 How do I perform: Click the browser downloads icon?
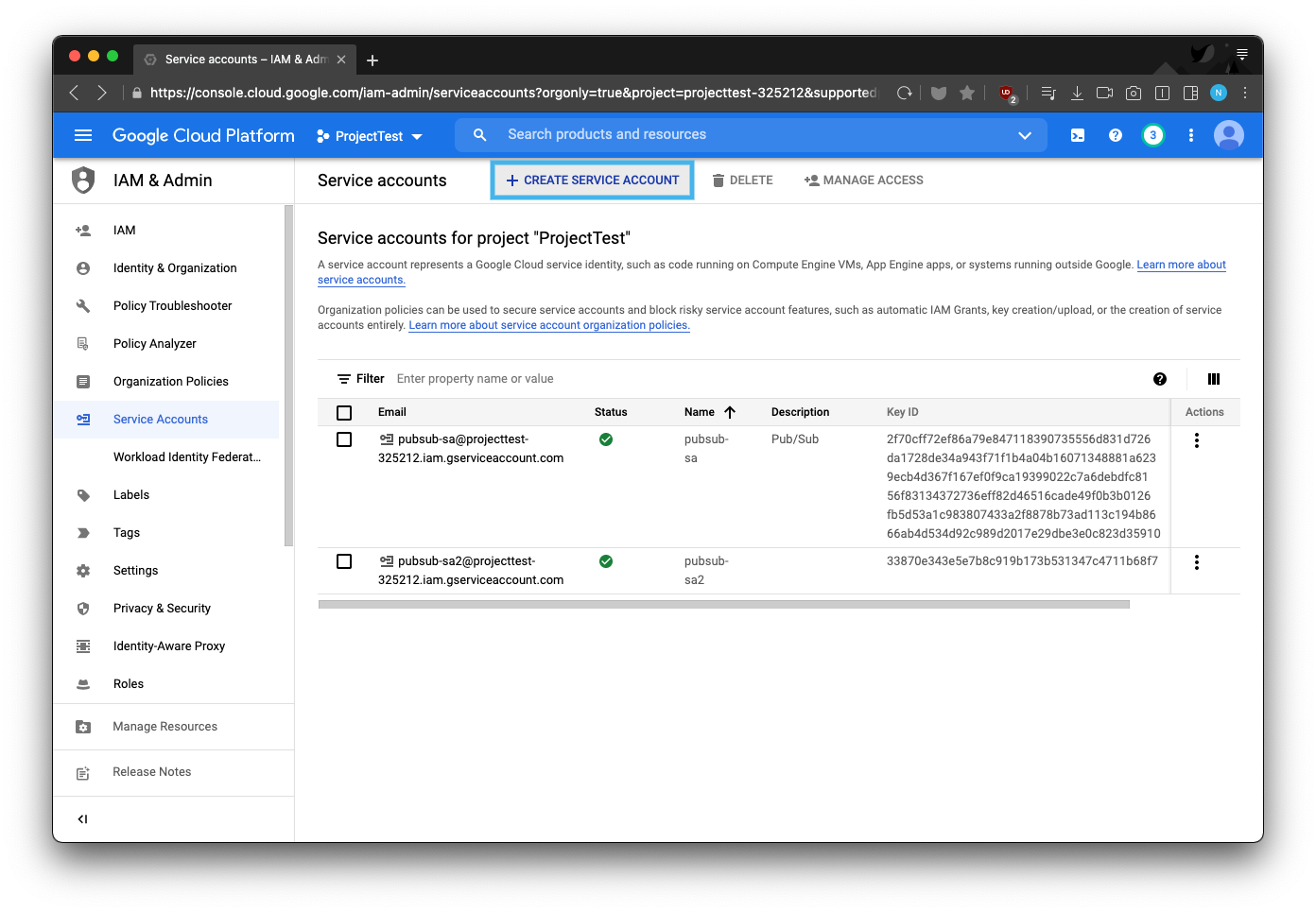coord(1077,93)
